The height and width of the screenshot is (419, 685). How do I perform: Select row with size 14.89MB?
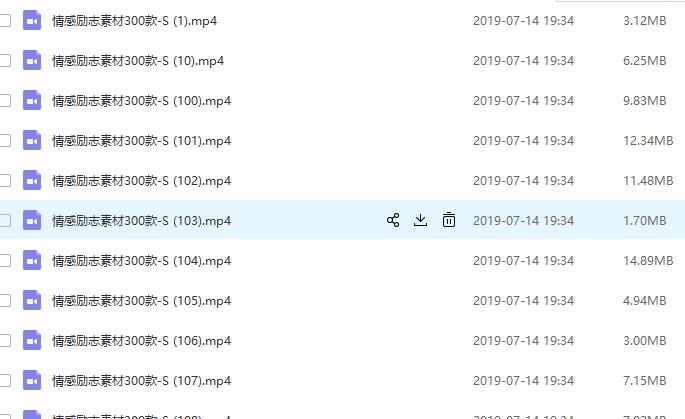[x=342, y=260]
